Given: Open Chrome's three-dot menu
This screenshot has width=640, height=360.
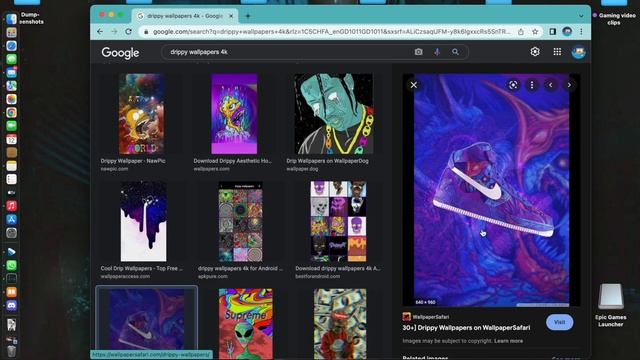Looking at the screenshot, I should tap(581, 31).
